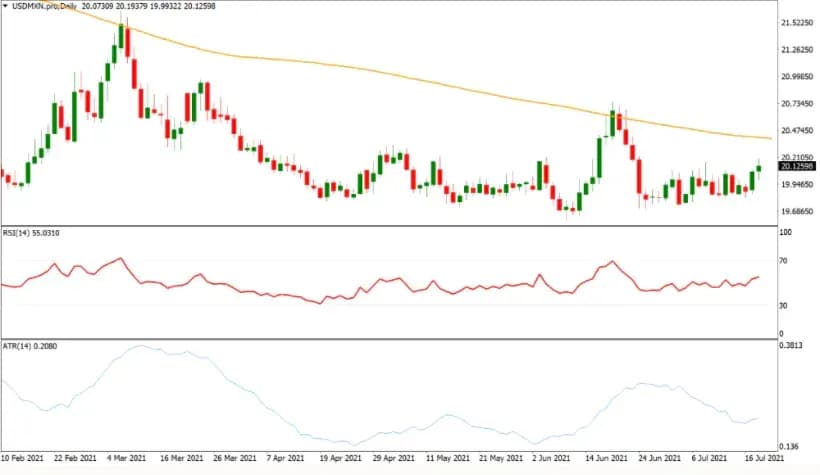Click the 10 Feb 2021 date label

[22, 458]
